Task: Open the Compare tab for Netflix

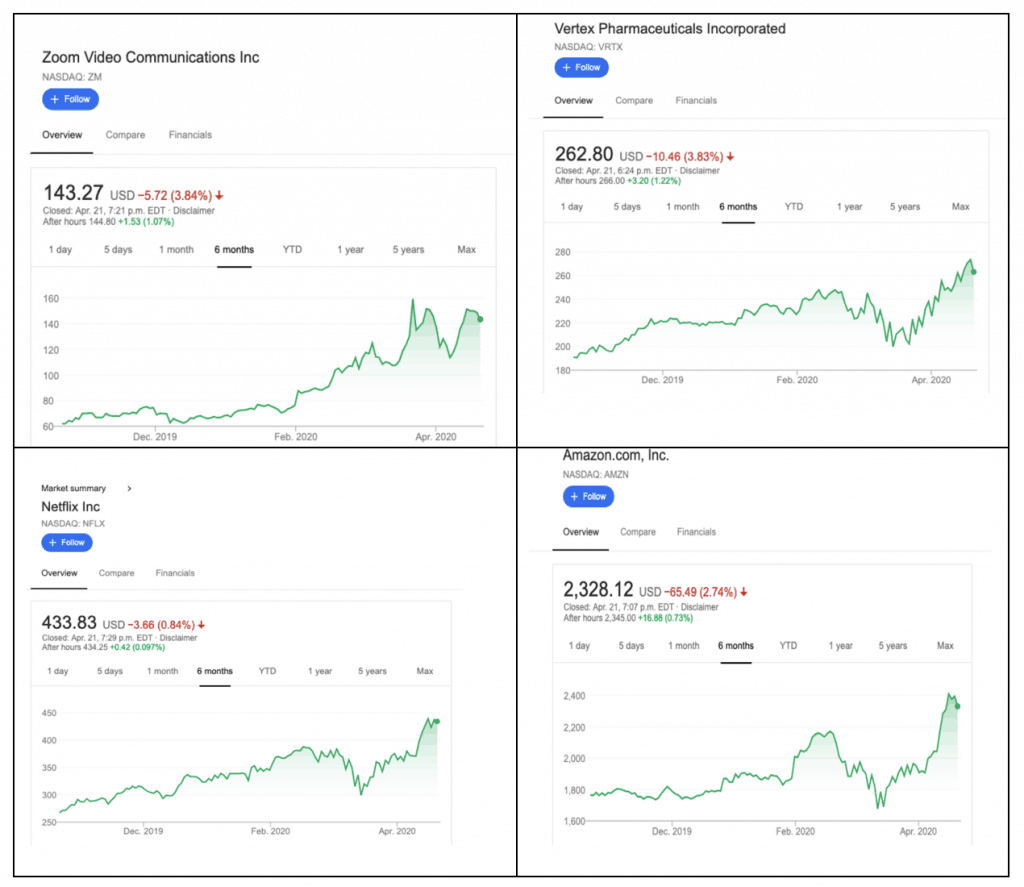Action: click(116, 573)
